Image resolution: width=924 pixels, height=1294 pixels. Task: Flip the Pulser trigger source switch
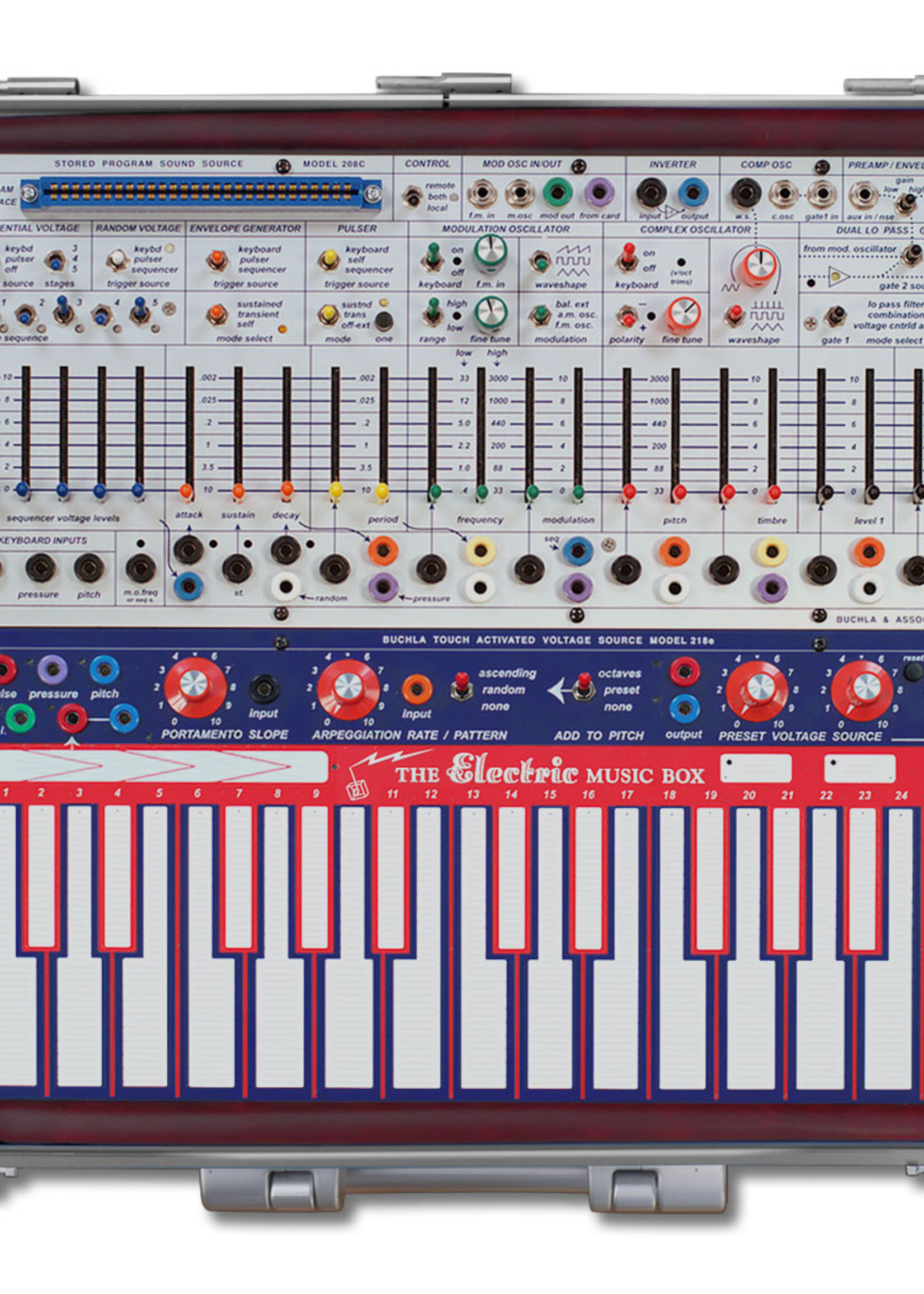pyautogui.click(x=328, y=260)
